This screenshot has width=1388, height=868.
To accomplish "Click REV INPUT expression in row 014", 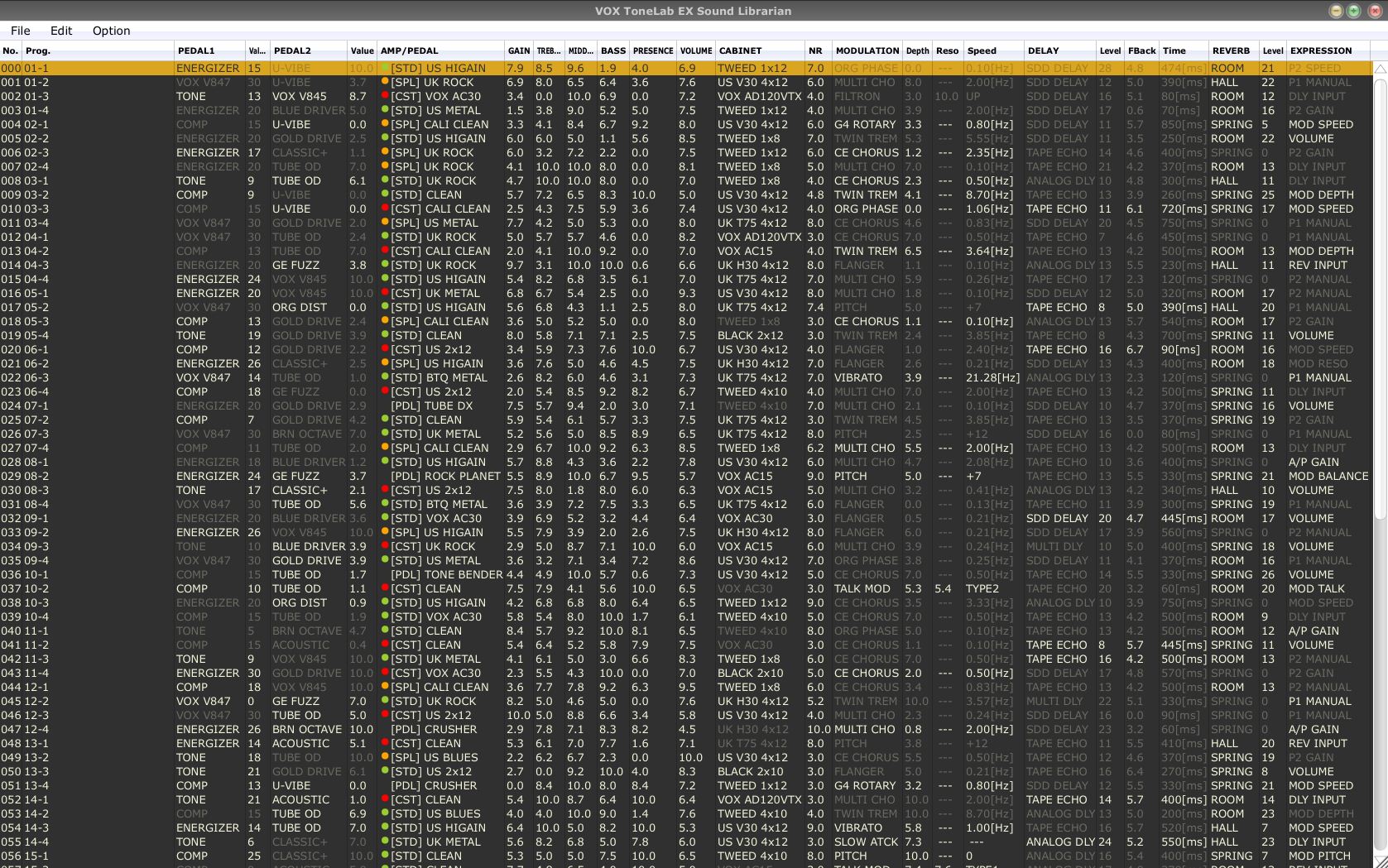I will point(1318,265).
